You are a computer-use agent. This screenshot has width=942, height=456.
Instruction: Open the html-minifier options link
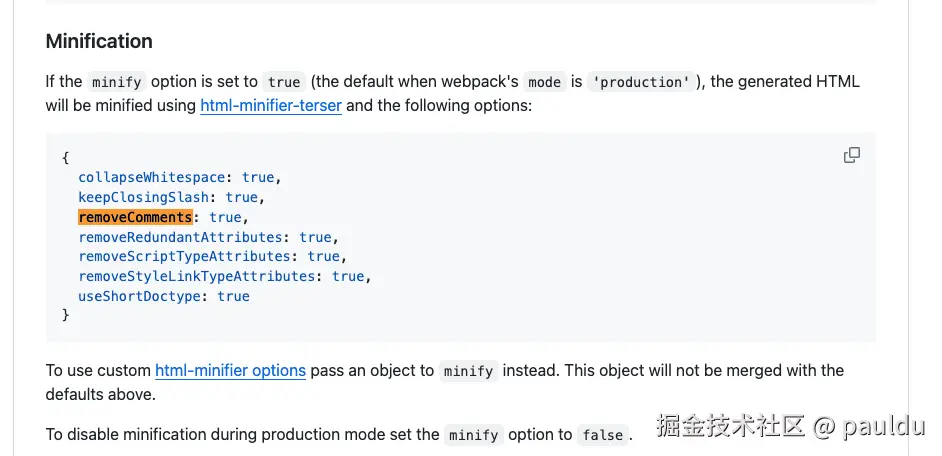coord(230,371)
